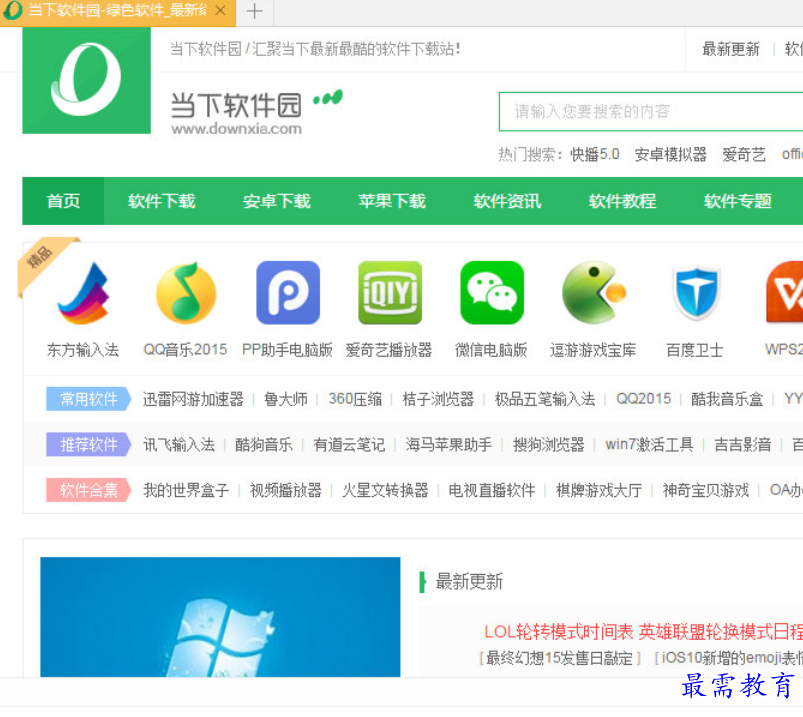Open the 视频播放器 collection link
The height and width of the screenshot is (717, 803).
(x=286, y=490)
